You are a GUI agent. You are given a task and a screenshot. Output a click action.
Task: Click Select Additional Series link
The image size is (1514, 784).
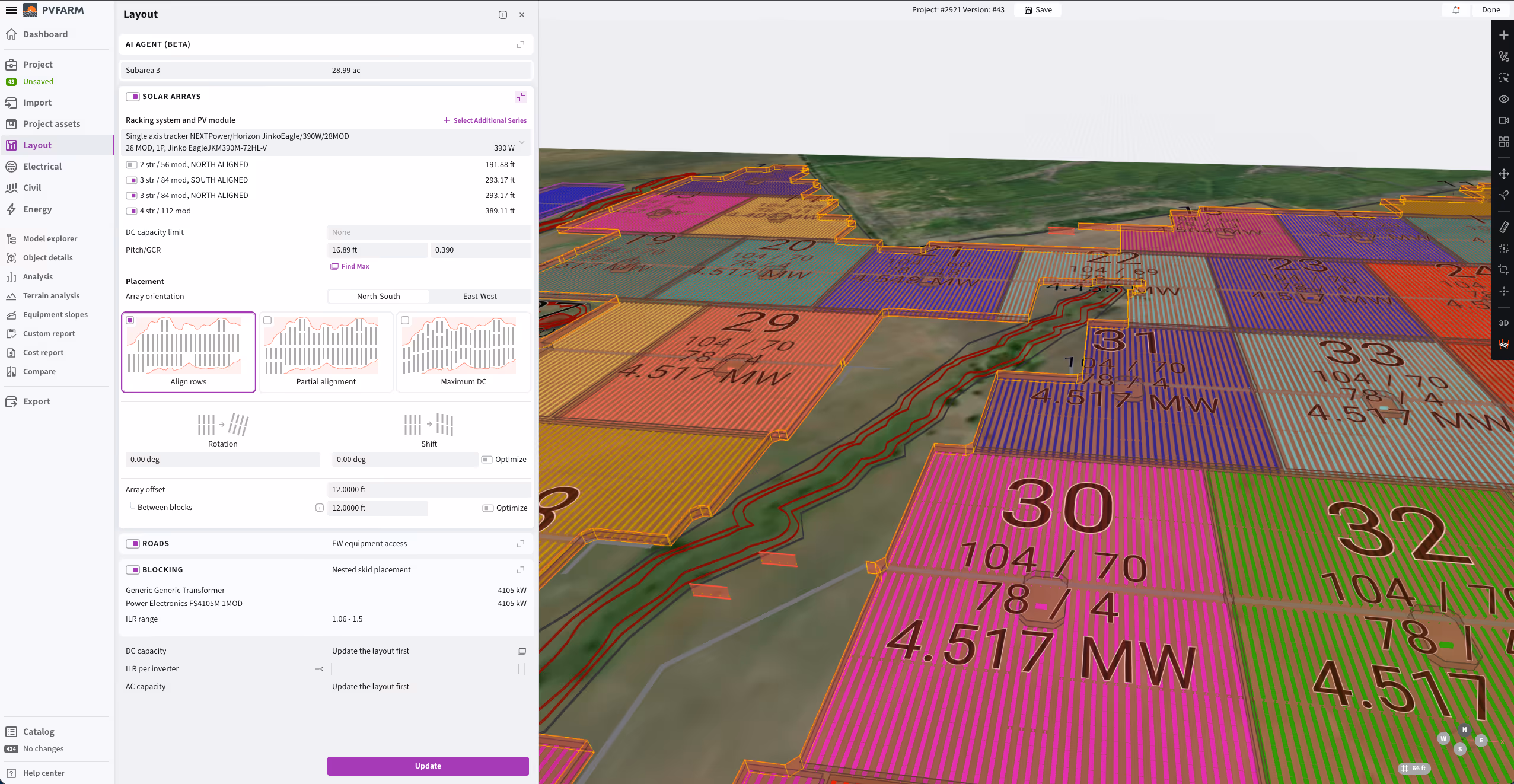coord(485,120)
